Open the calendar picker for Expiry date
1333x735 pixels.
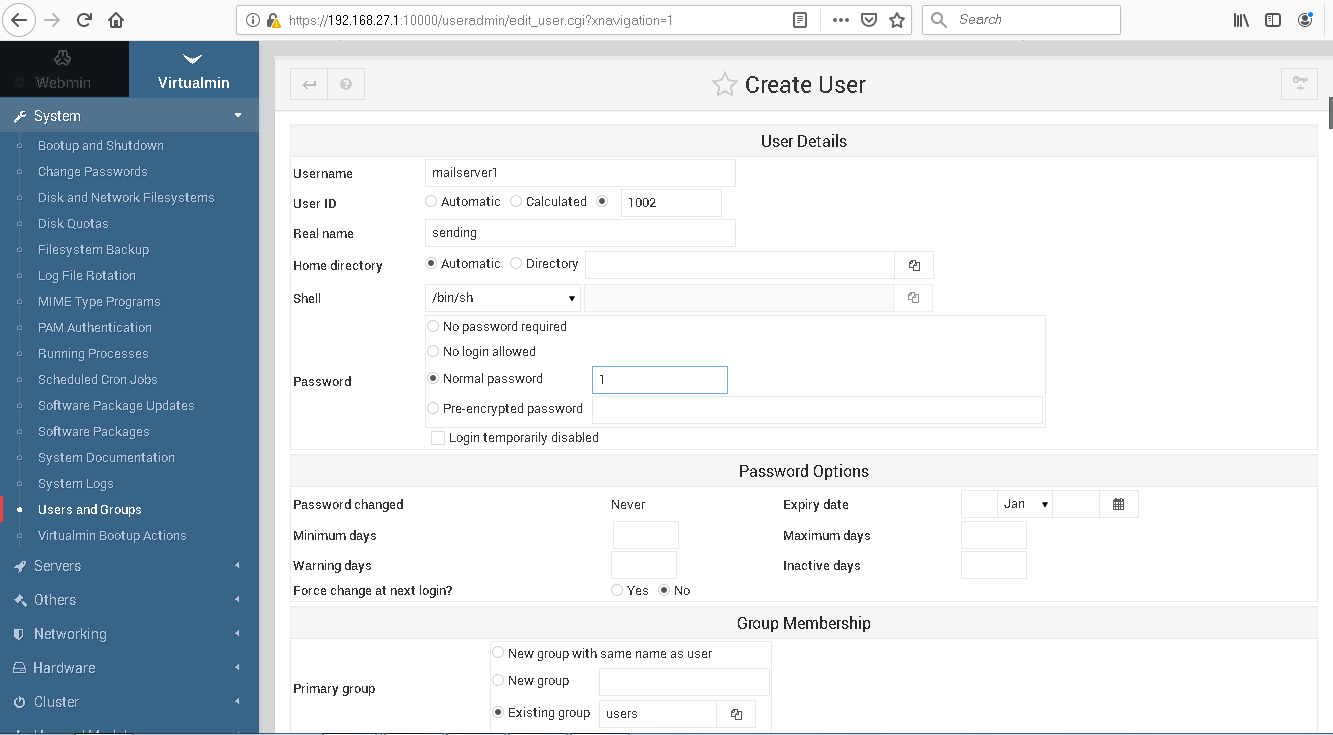coord(1119,503)
